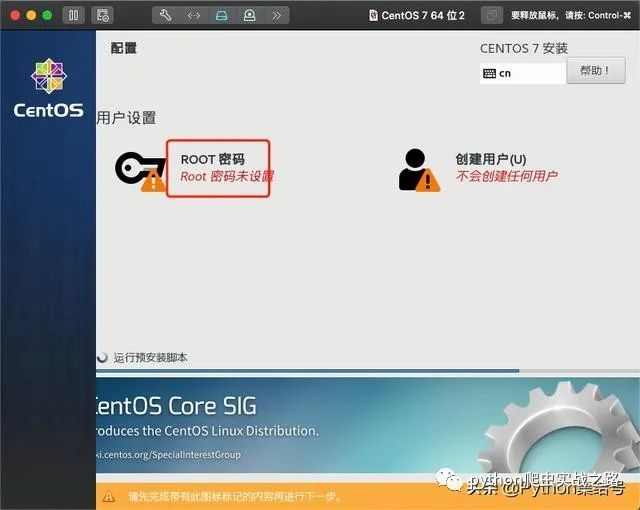Click the network adapter arrows icon

193,16
